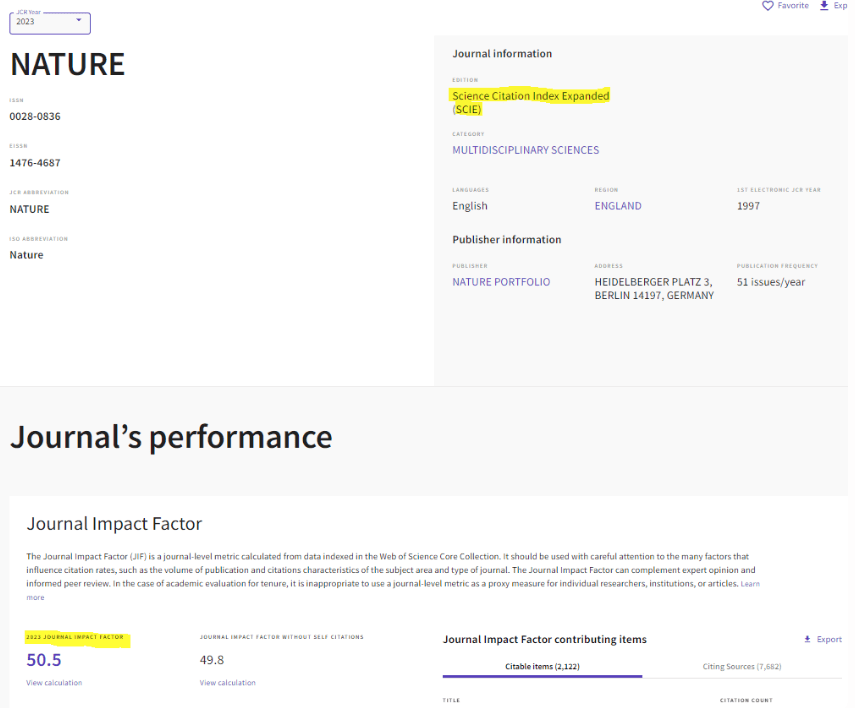Click the download icon beside Exp

pos(824,5)
